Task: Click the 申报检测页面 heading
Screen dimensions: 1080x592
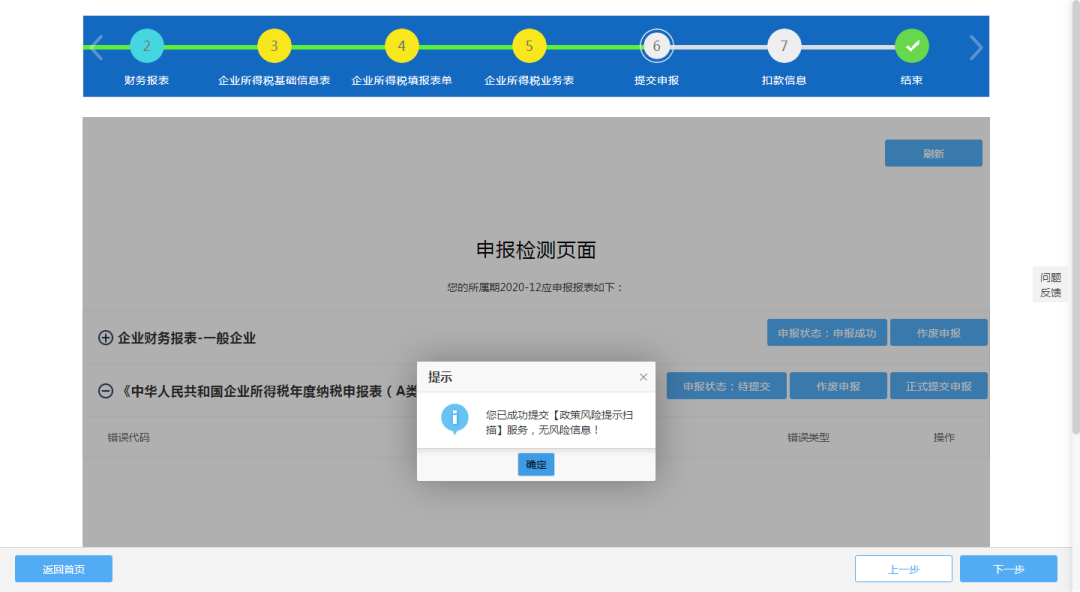Action: pos(536,249)
